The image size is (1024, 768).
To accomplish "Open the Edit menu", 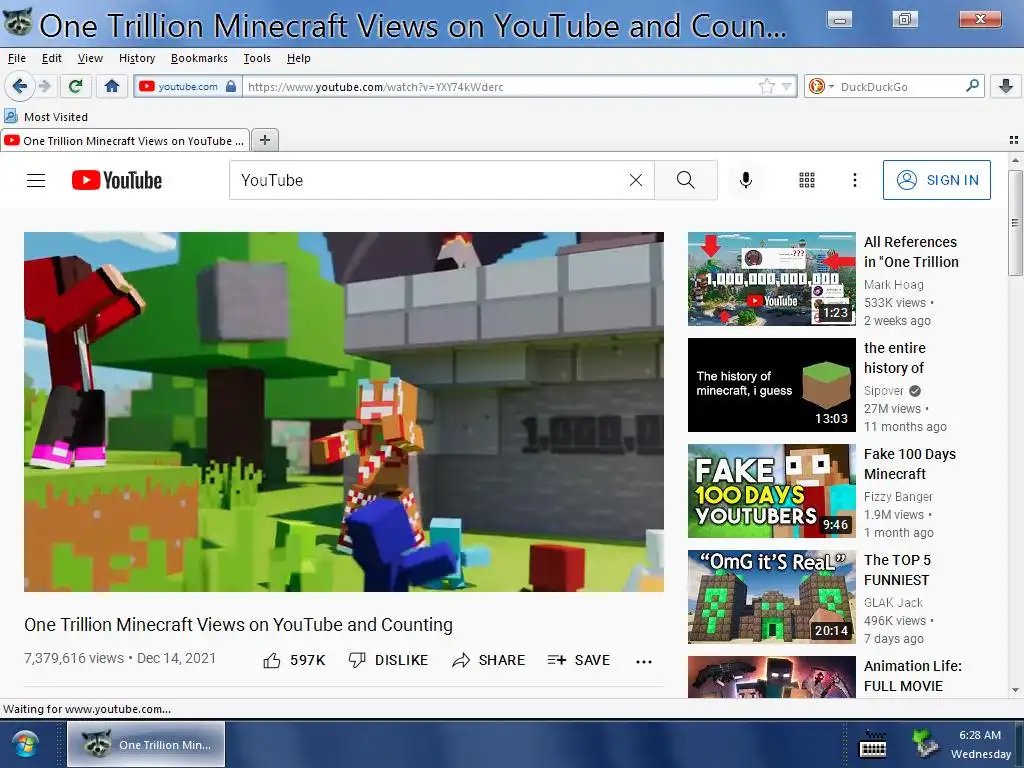I will click(52, 58).
